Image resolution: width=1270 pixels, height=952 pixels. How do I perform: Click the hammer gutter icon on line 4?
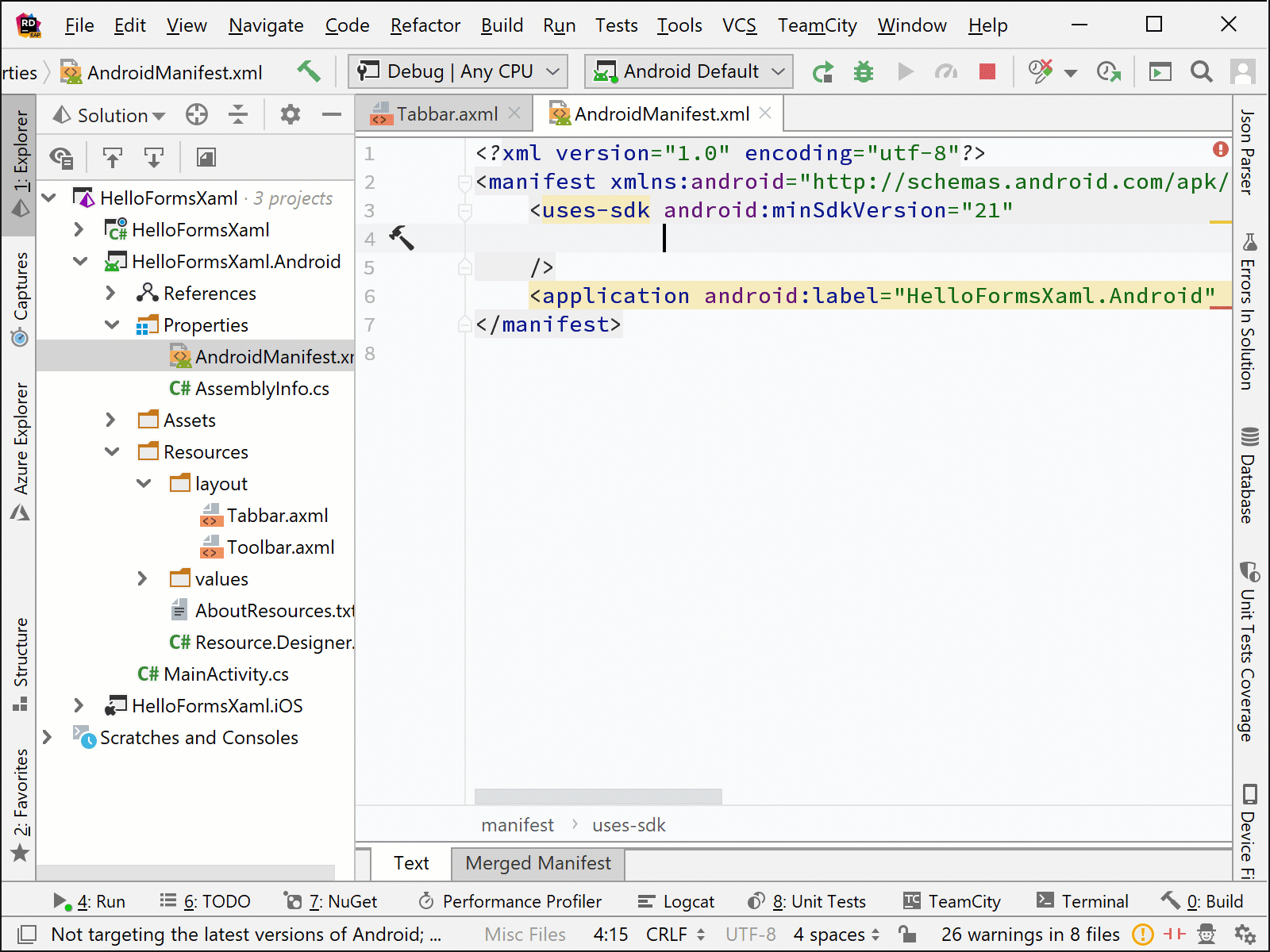coord(402,237)
